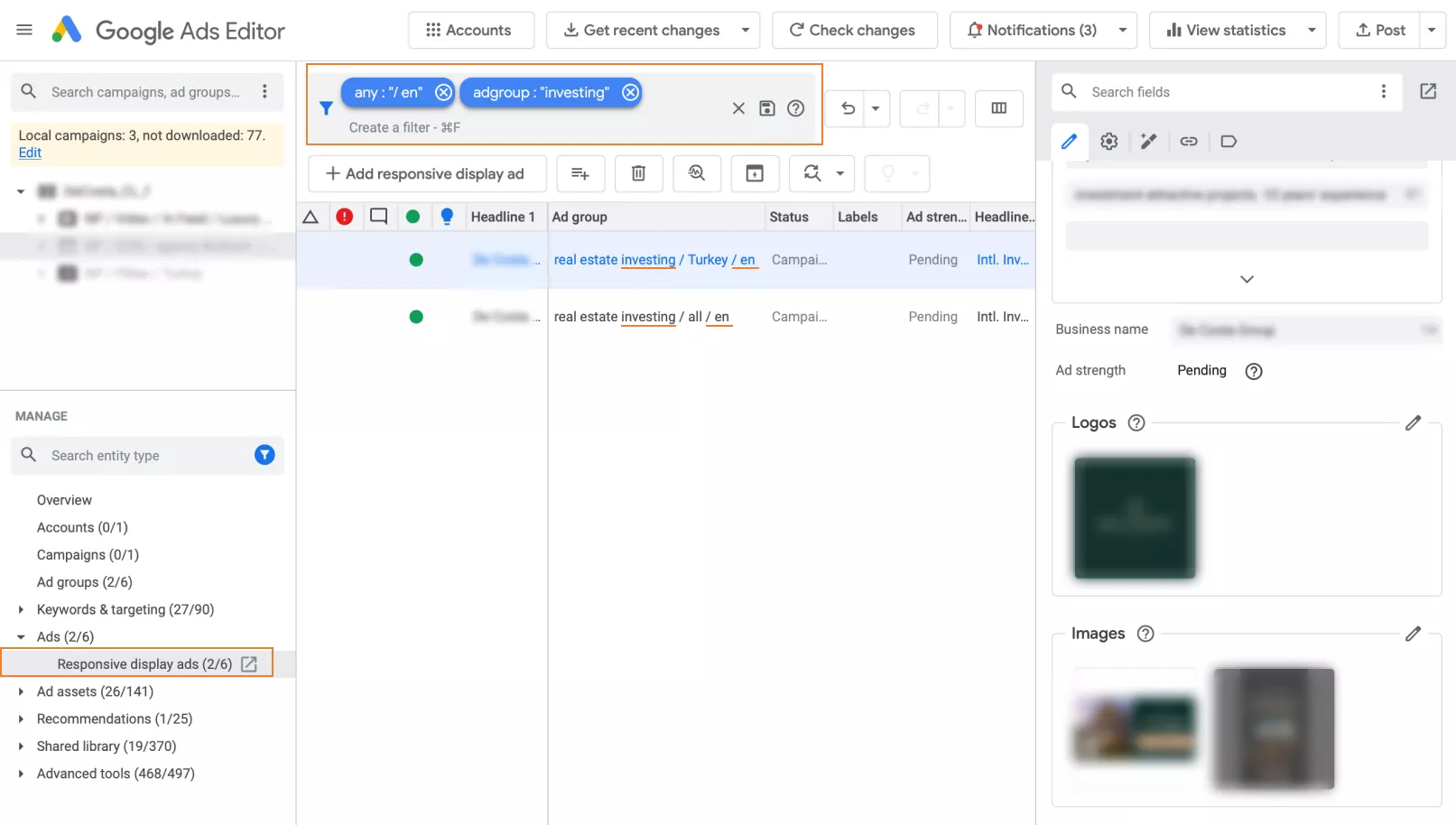Sort by the green status dot column

tap(413, 217)
